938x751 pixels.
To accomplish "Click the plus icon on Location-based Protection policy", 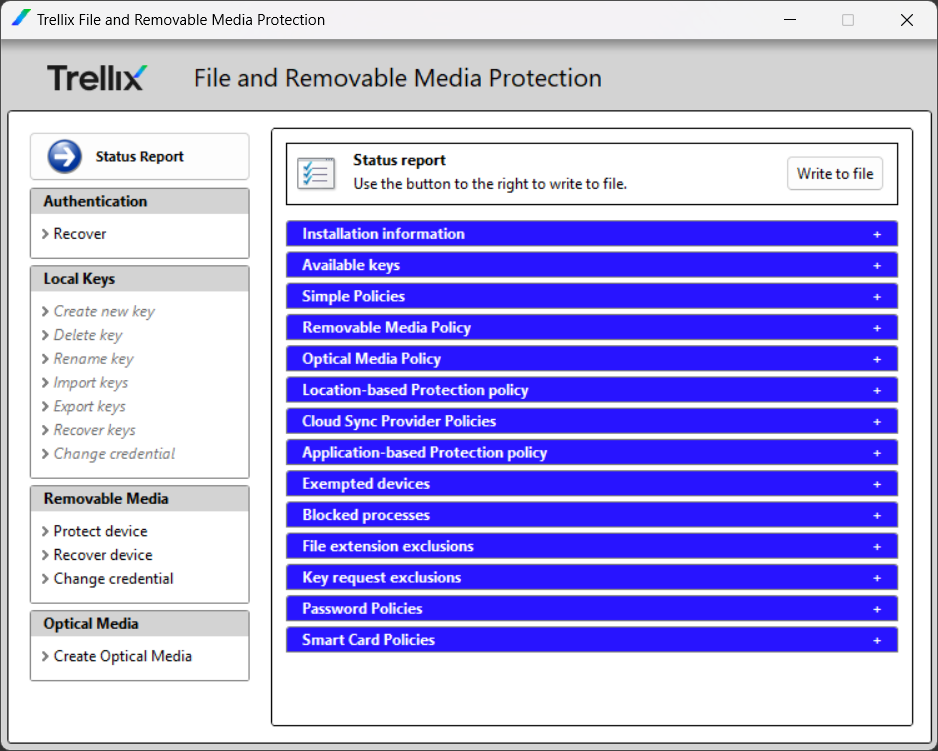I will (877, 391).
